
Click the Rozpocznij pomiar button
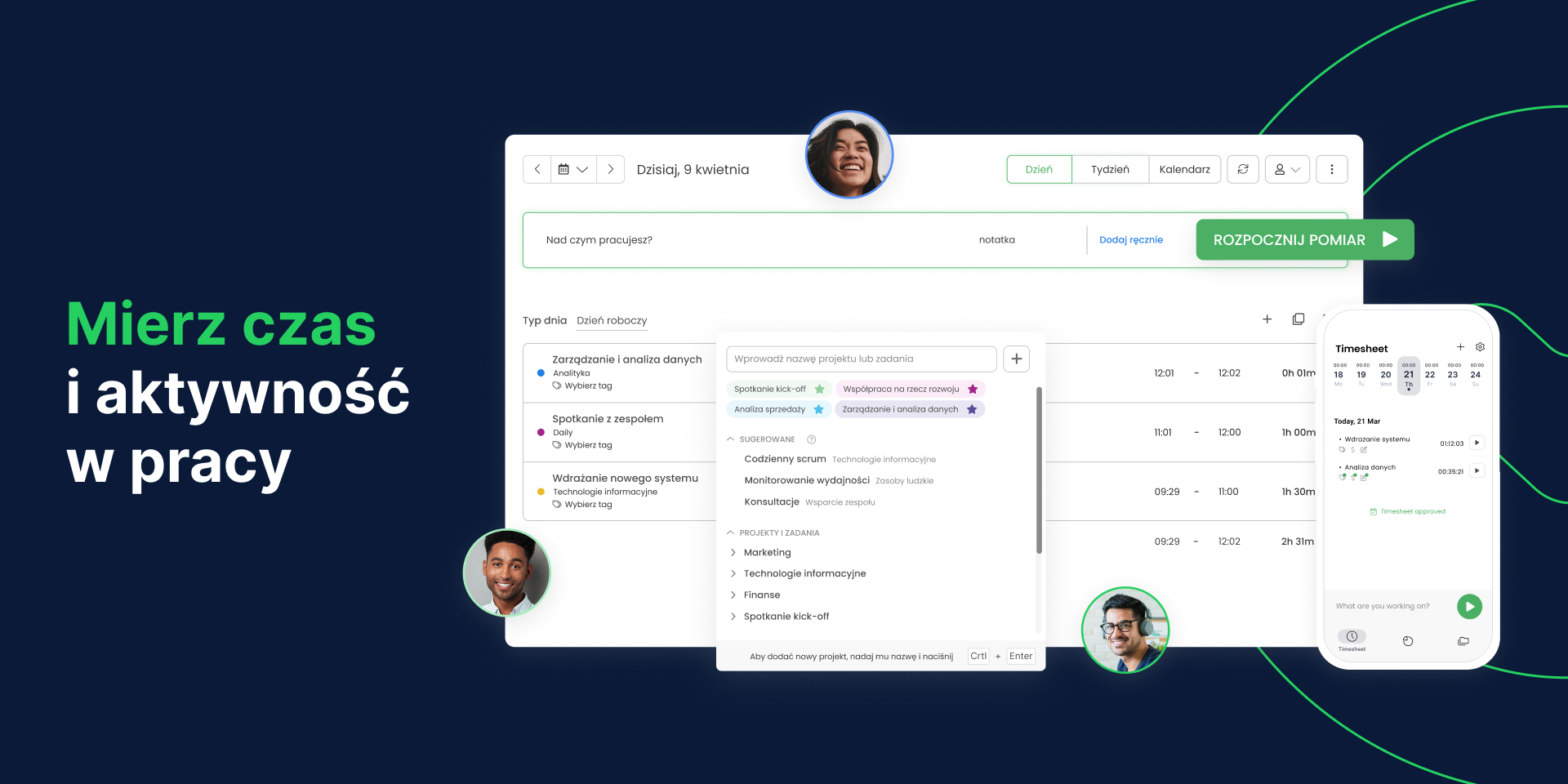pyautogui.click(x=1304, y=240)
